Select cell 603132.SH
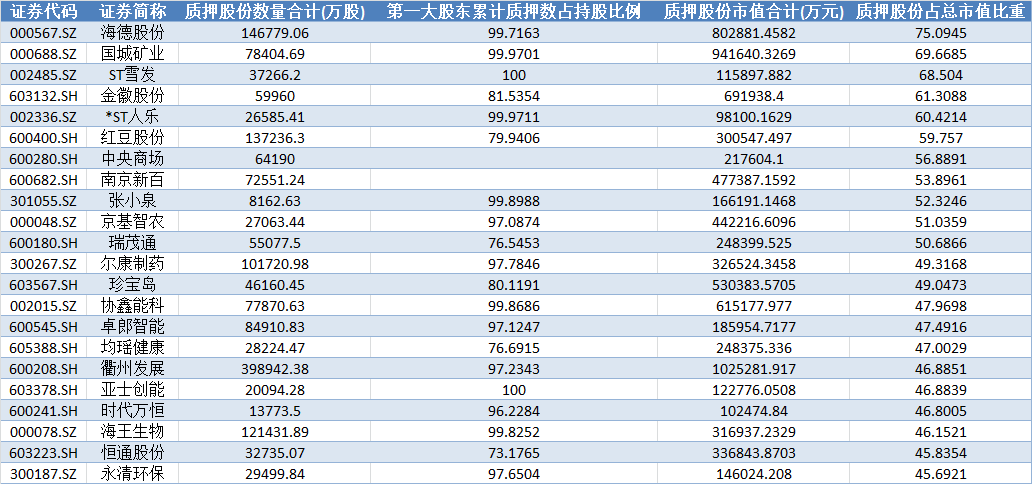The width and height of the screenshot is (1032, 484). [x=43, y=95]
